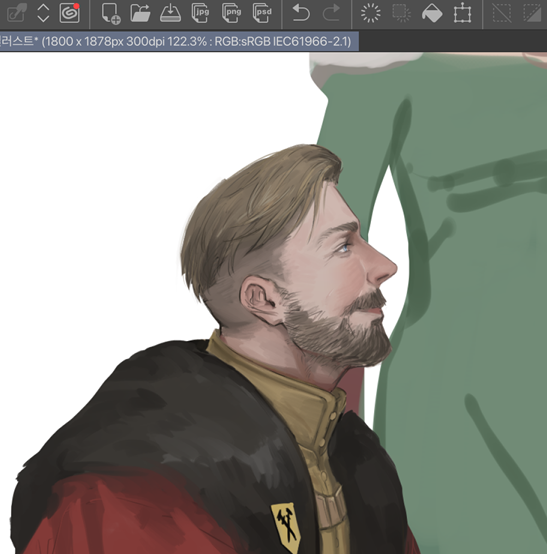Screen dimensions: 547x554
Task: Click the up/down chevron command bar switcher
Action: click(x=43, y=13)
